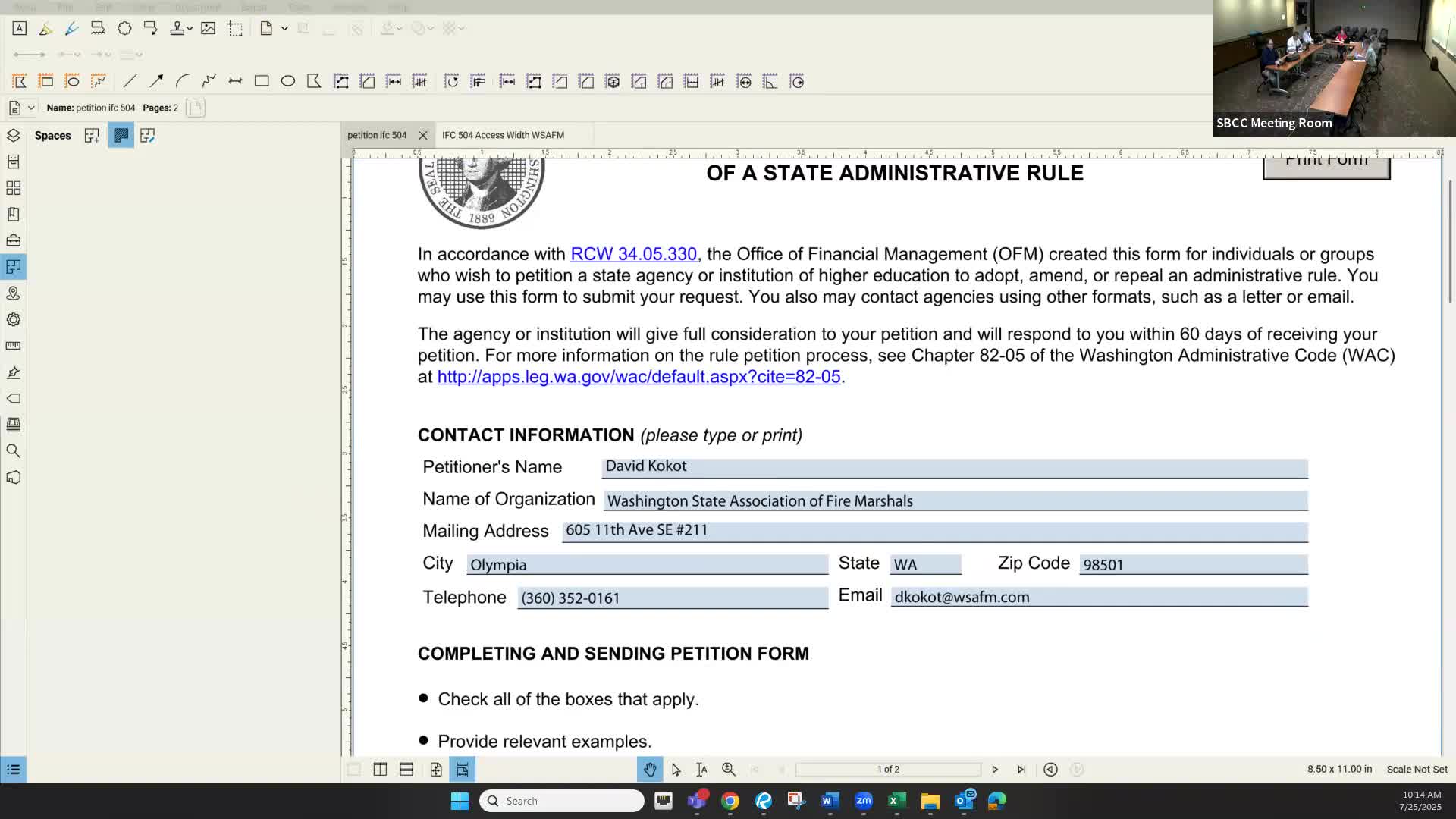Activate the Select arrow tool
This screenshot has width=1456, height=819.
pyautogui.click(x=676, y=770)
